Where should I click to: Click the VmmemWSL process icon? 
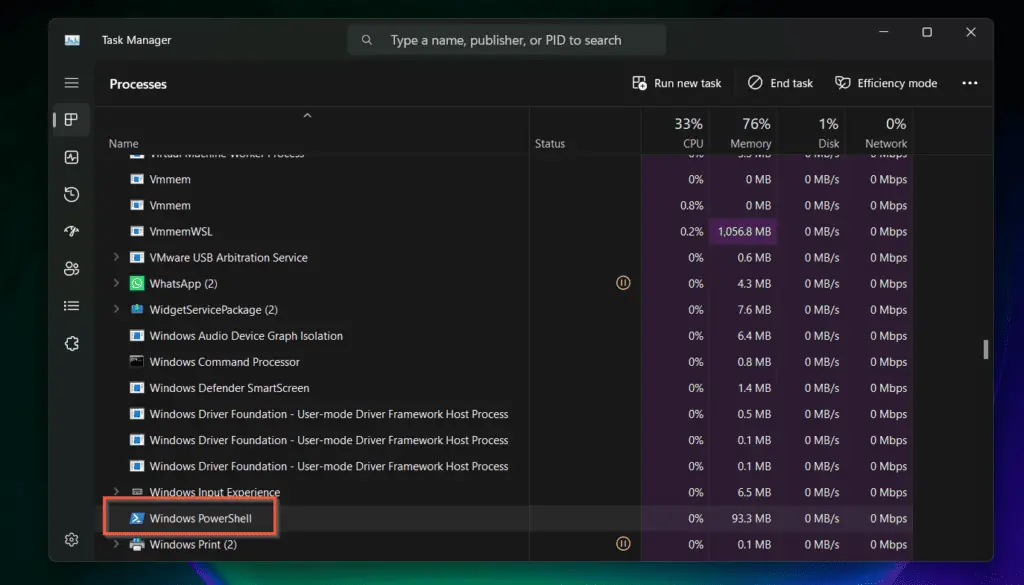click(x=136, y=231)
